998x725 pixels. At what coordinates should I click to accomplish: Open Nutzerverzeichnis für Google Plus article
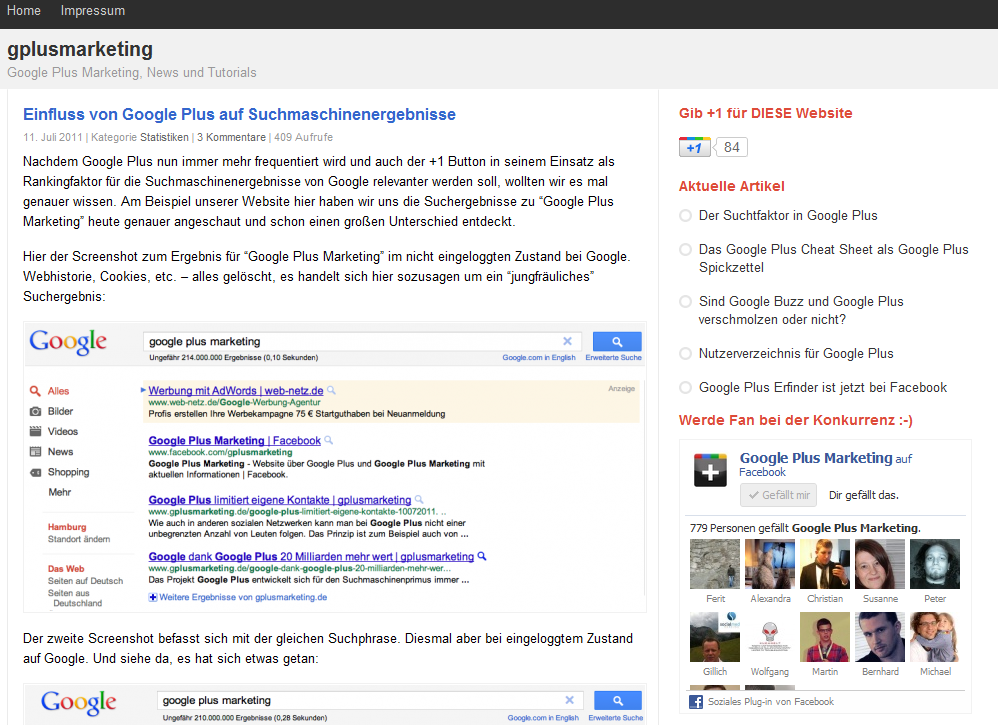[796, 353]
